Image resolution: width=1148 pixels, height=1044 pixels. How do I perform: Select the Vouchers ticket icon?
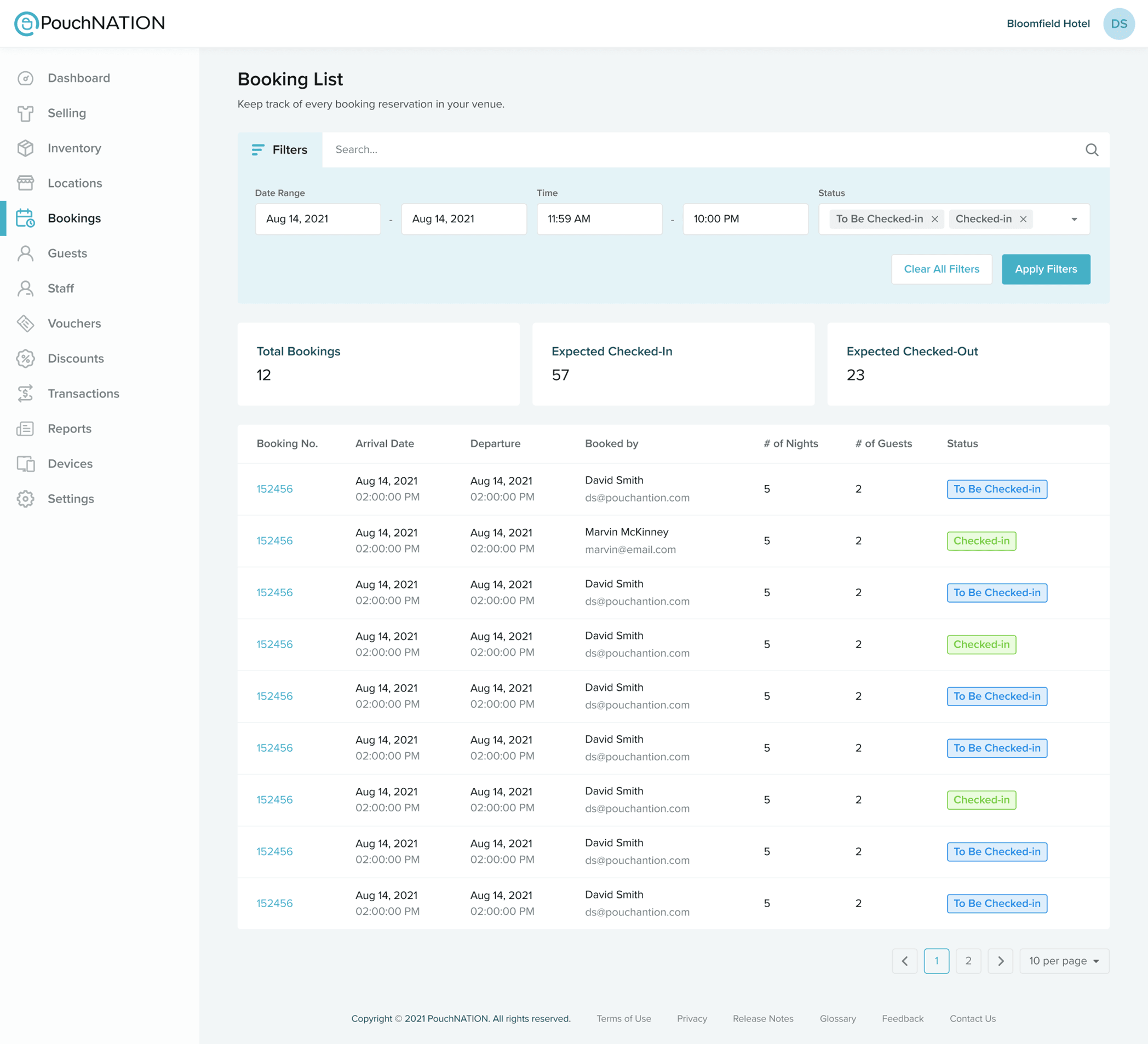(26, 324)
